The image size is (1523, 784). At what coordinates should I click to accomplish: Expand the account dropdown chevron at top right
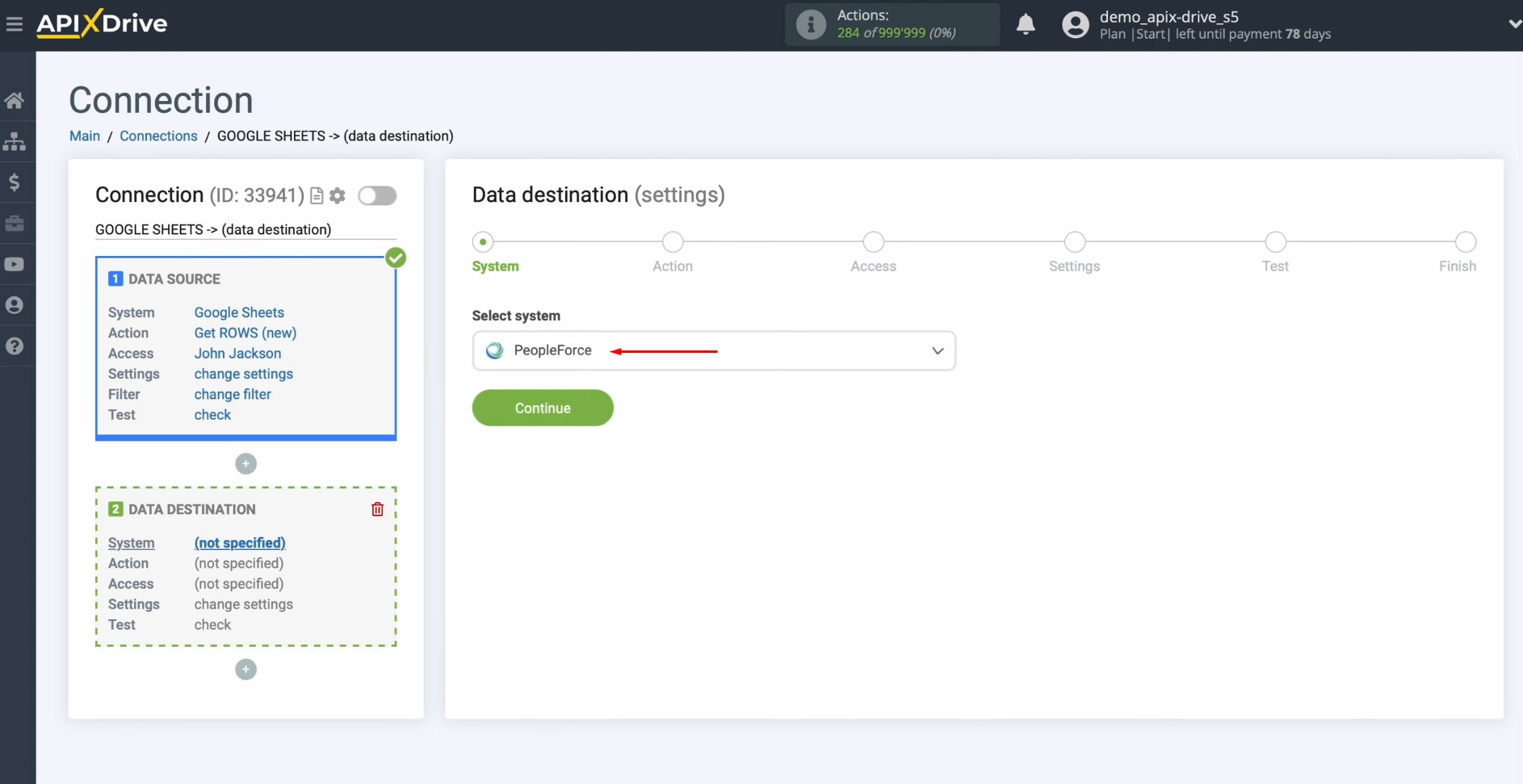[1515, 23]
